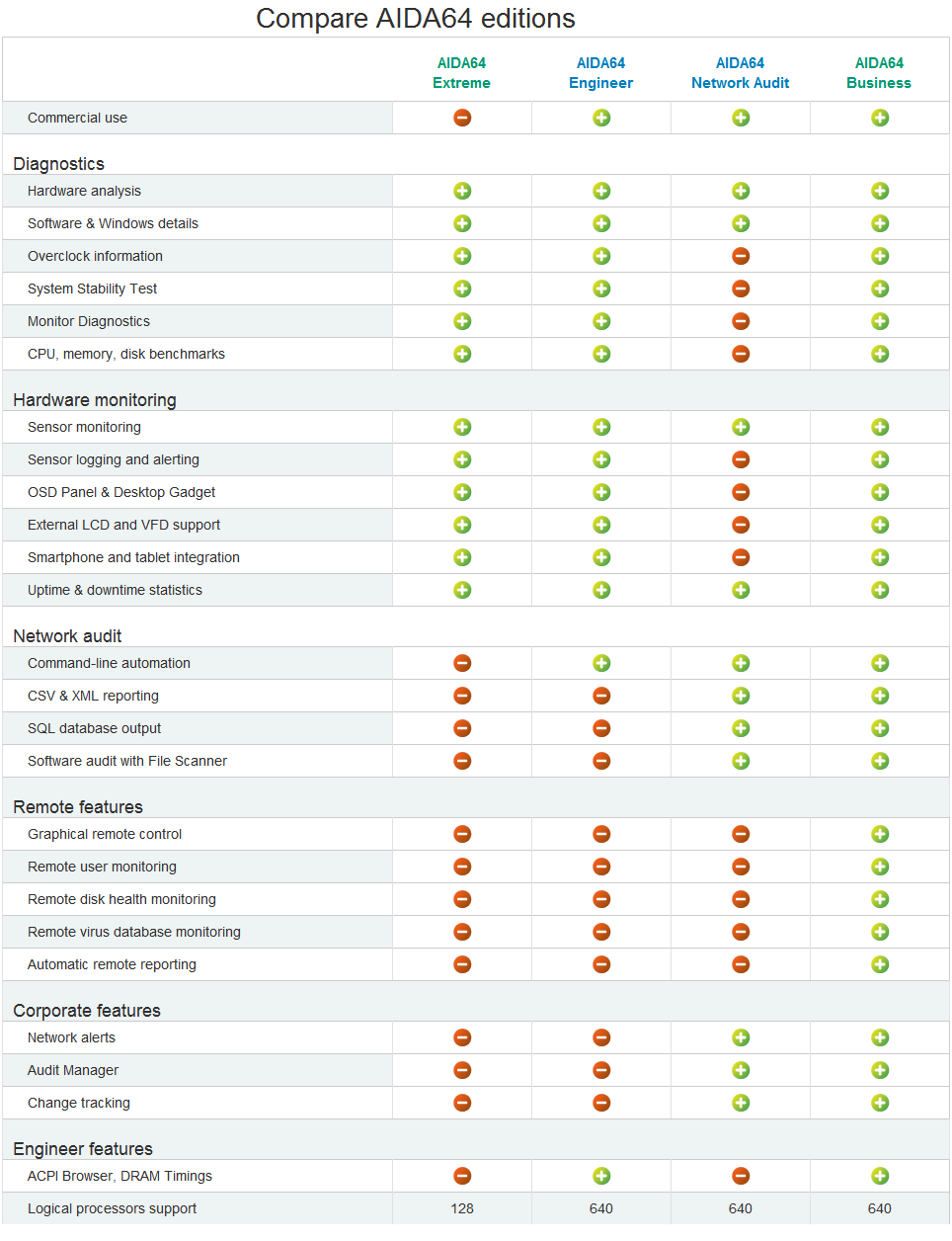Open the AIDA64 Engineer edition link
This screenshot has width=952, height=1241.
[600, 73]
